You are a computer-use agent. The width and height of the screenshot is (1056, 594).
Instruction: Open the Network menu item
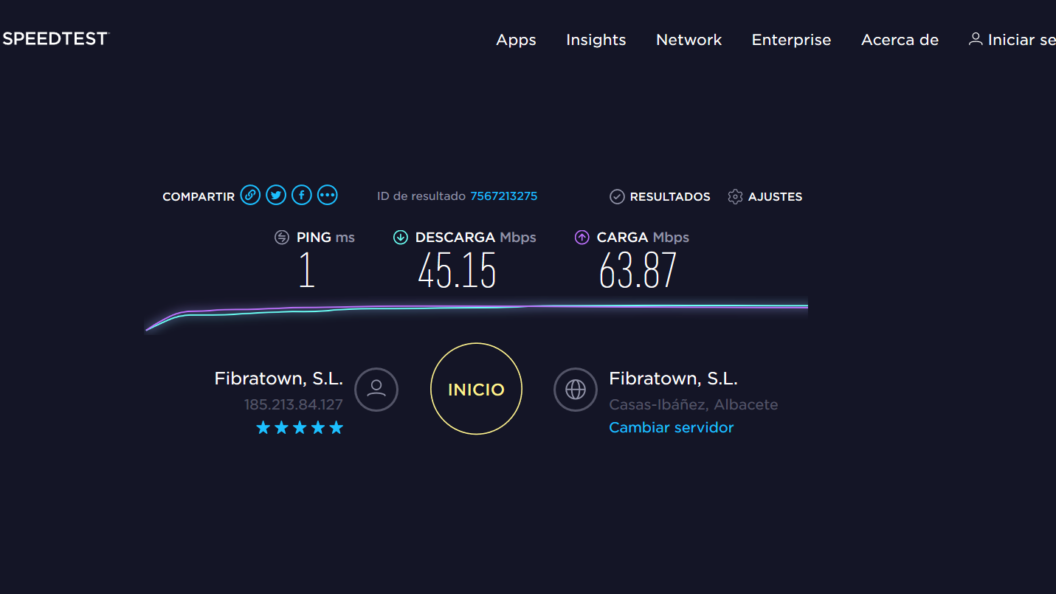pyautogui.click(x=689, y=40)
